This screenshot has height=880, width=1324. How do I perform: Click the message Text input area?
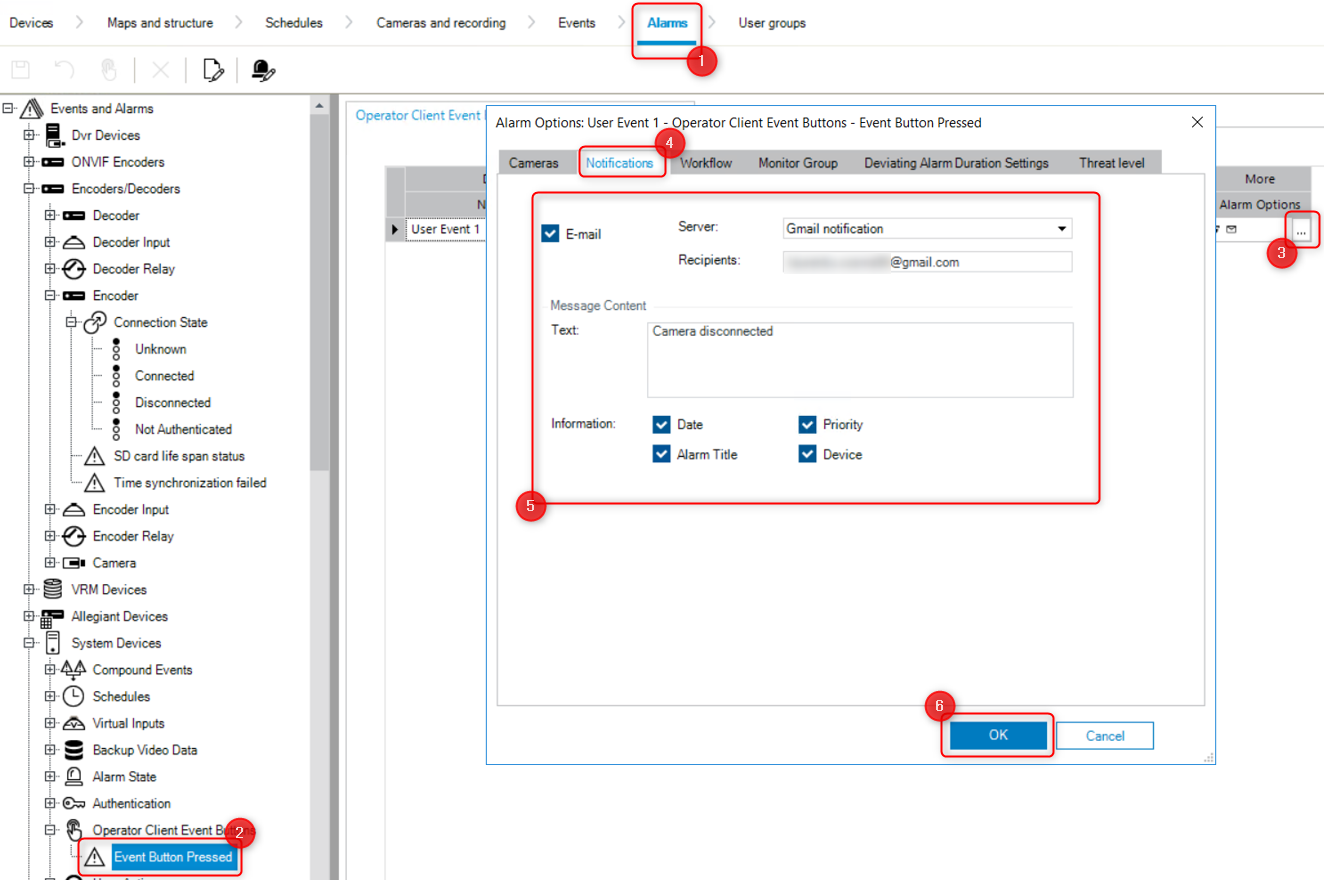click(859, 360)
